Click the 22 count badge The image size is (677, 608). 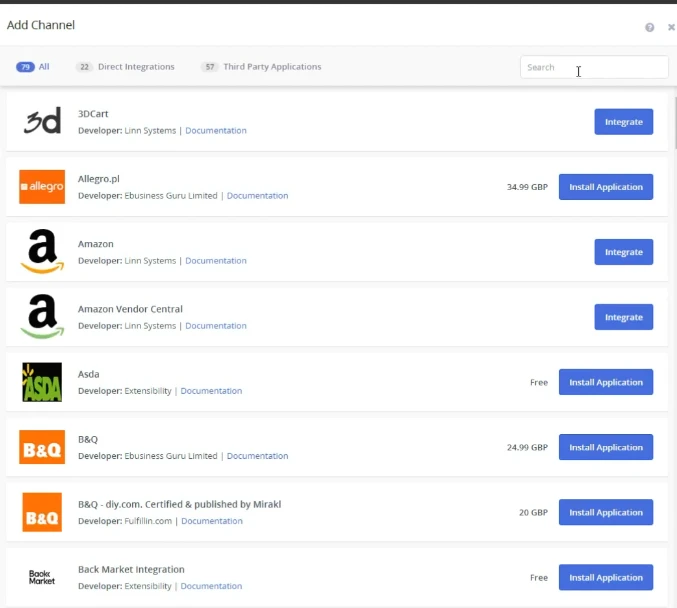[84, 67]
